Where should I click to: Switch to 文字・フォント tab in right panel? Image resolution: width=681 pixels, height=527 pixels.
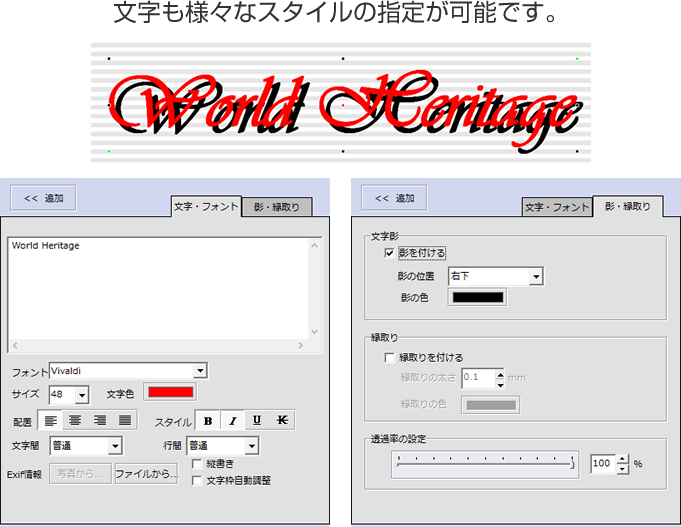coord(557,207)
